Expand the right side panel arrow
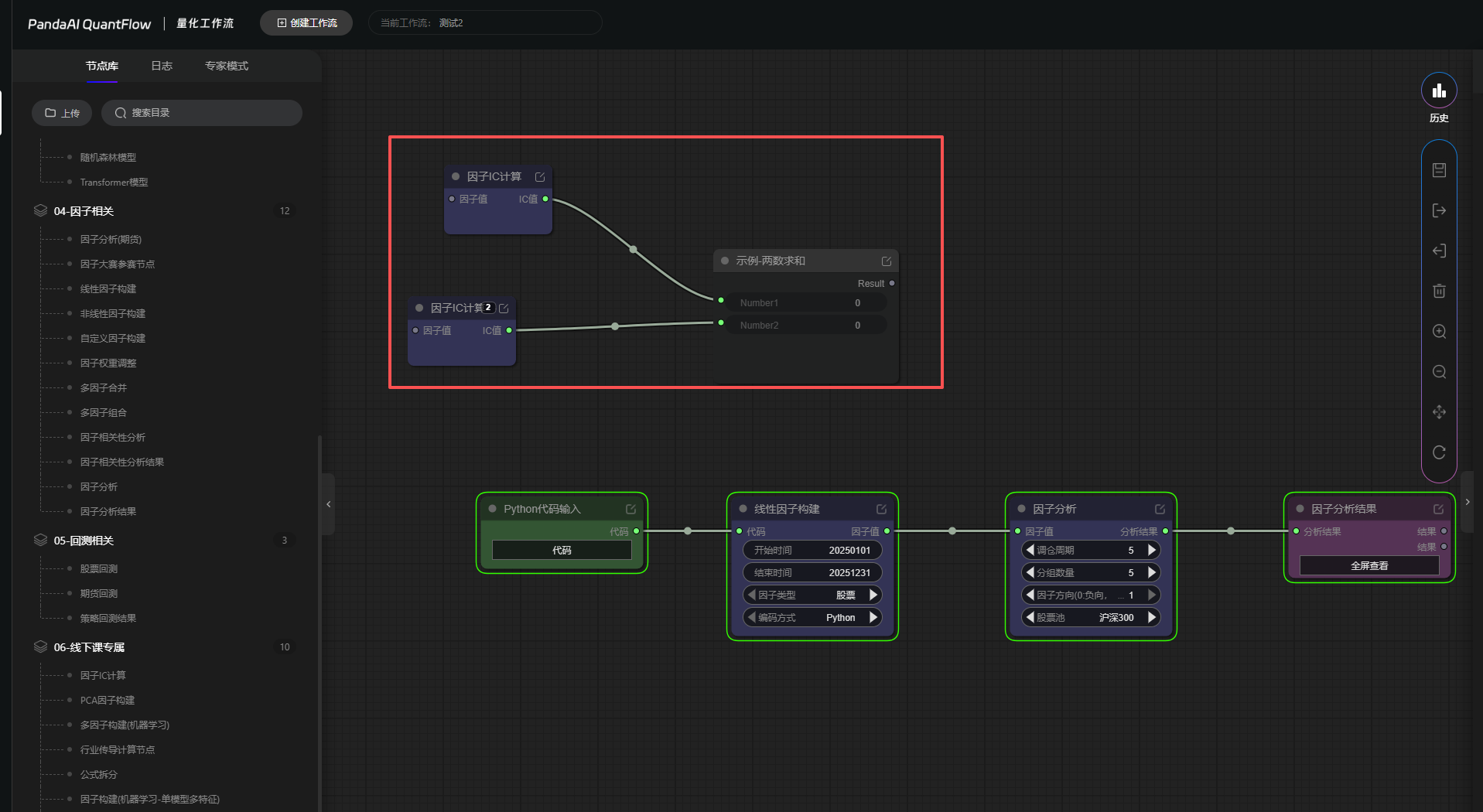 click(1468, 502)
